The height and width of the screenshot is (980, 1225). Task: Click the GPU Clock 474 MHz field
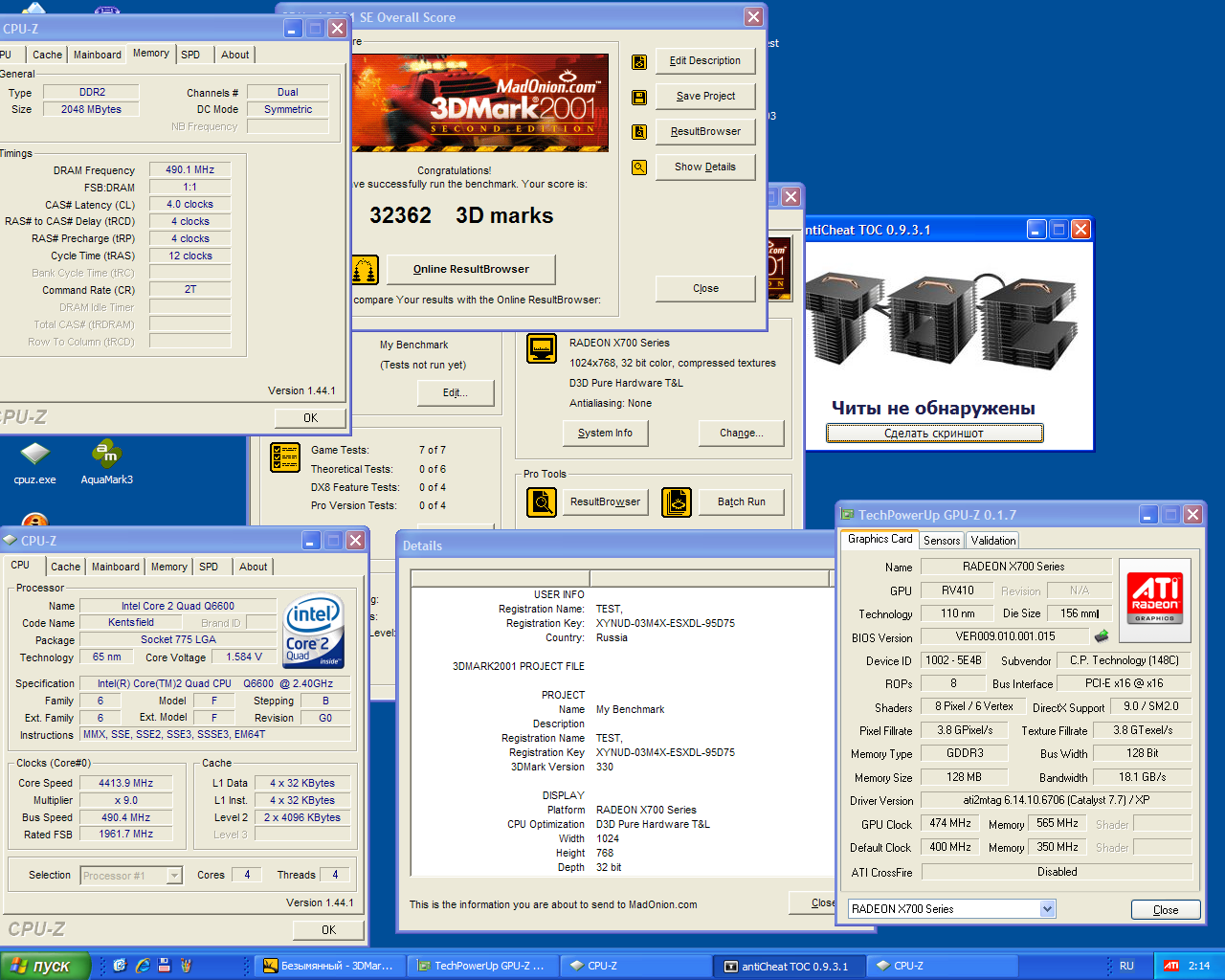coord(950,823)
